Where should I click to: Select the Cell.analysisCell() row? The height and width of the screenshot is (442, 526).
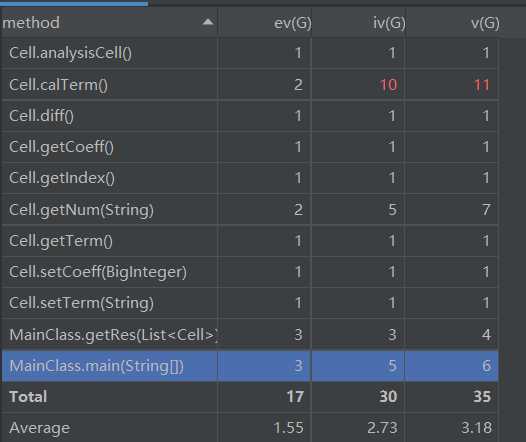(250, 53)
